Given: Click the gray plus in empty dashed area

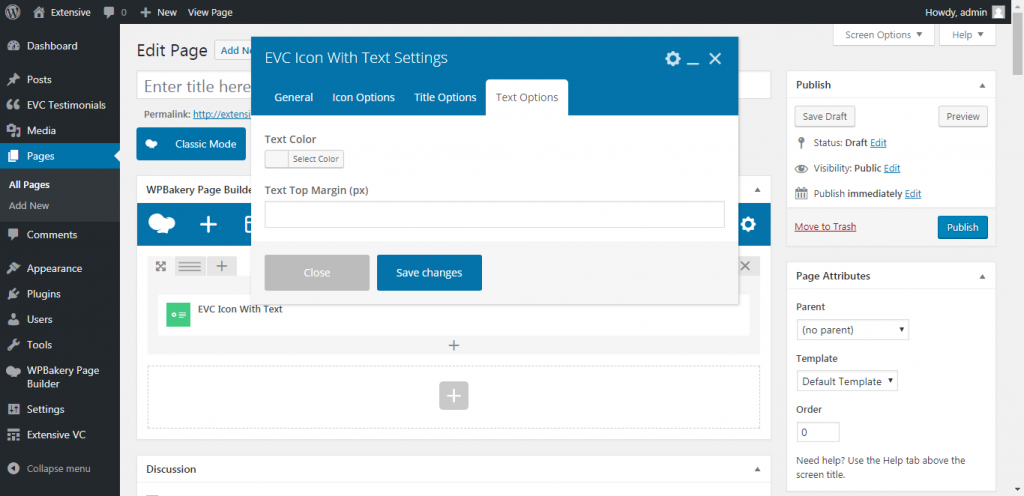Looking at the screenshot, I should 453,396.
